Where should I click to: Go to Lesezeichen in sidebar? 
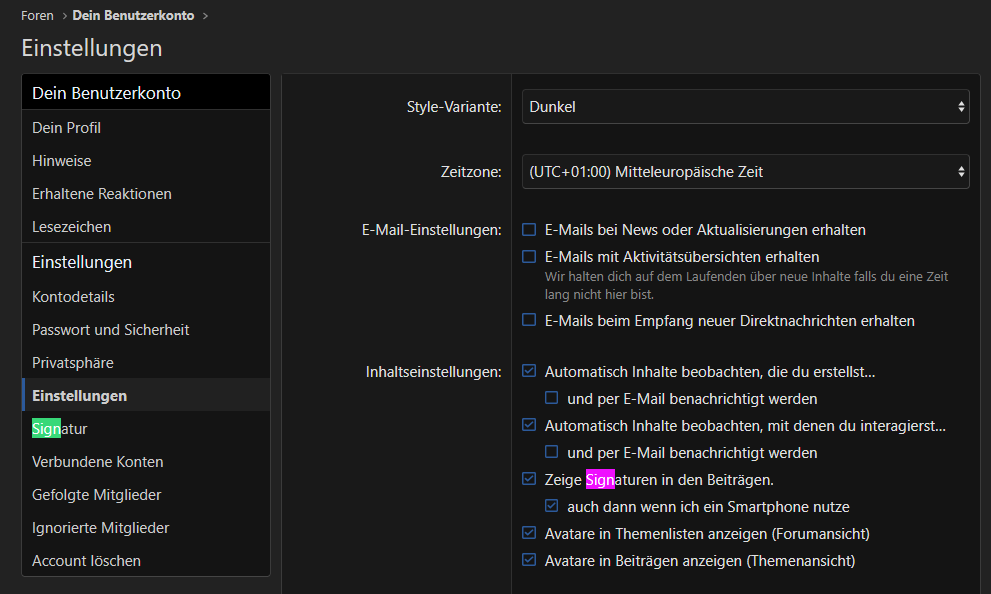pos(71,227)
